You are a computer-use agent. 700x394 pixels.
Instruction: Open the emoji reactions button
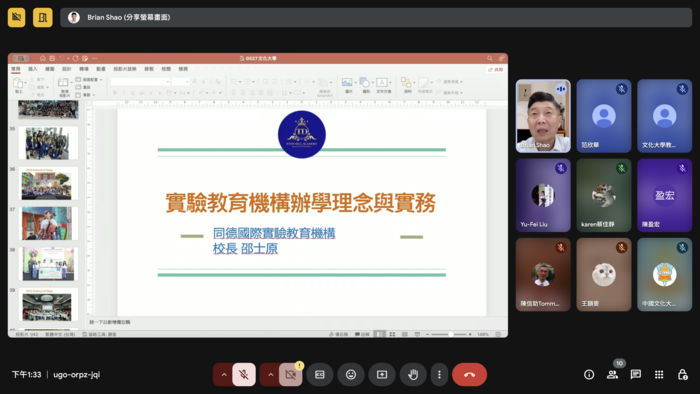pos(351,374)
